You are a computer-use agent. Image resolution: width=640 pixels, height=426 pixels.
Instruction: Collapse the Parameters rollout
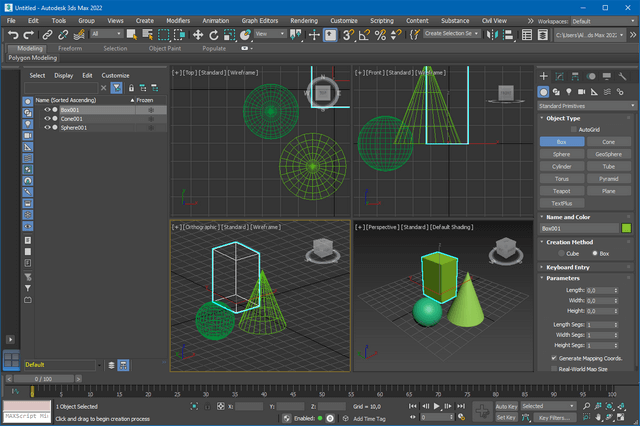click(x=563, y=278)
